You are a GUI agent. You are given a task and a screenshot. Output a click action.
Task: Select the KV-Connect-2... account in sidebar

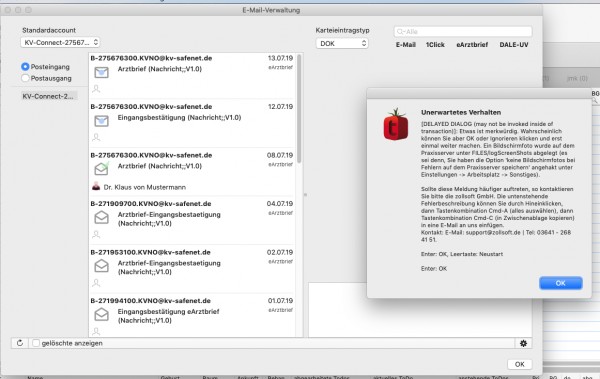[x=48, y=96]
